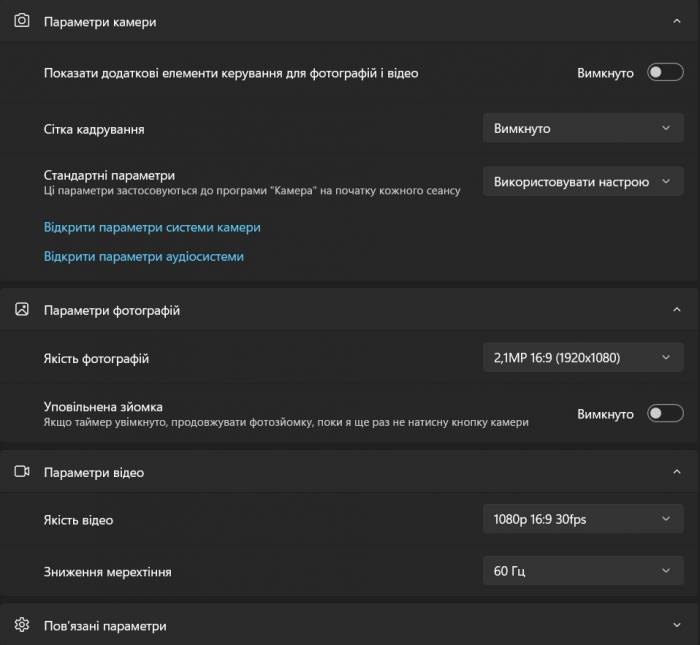Viewport: 700px width, 645px height.
Task: Click the photo icon beside Параметри фотографій
Action: pyautogui.click(x=22, y=309)
